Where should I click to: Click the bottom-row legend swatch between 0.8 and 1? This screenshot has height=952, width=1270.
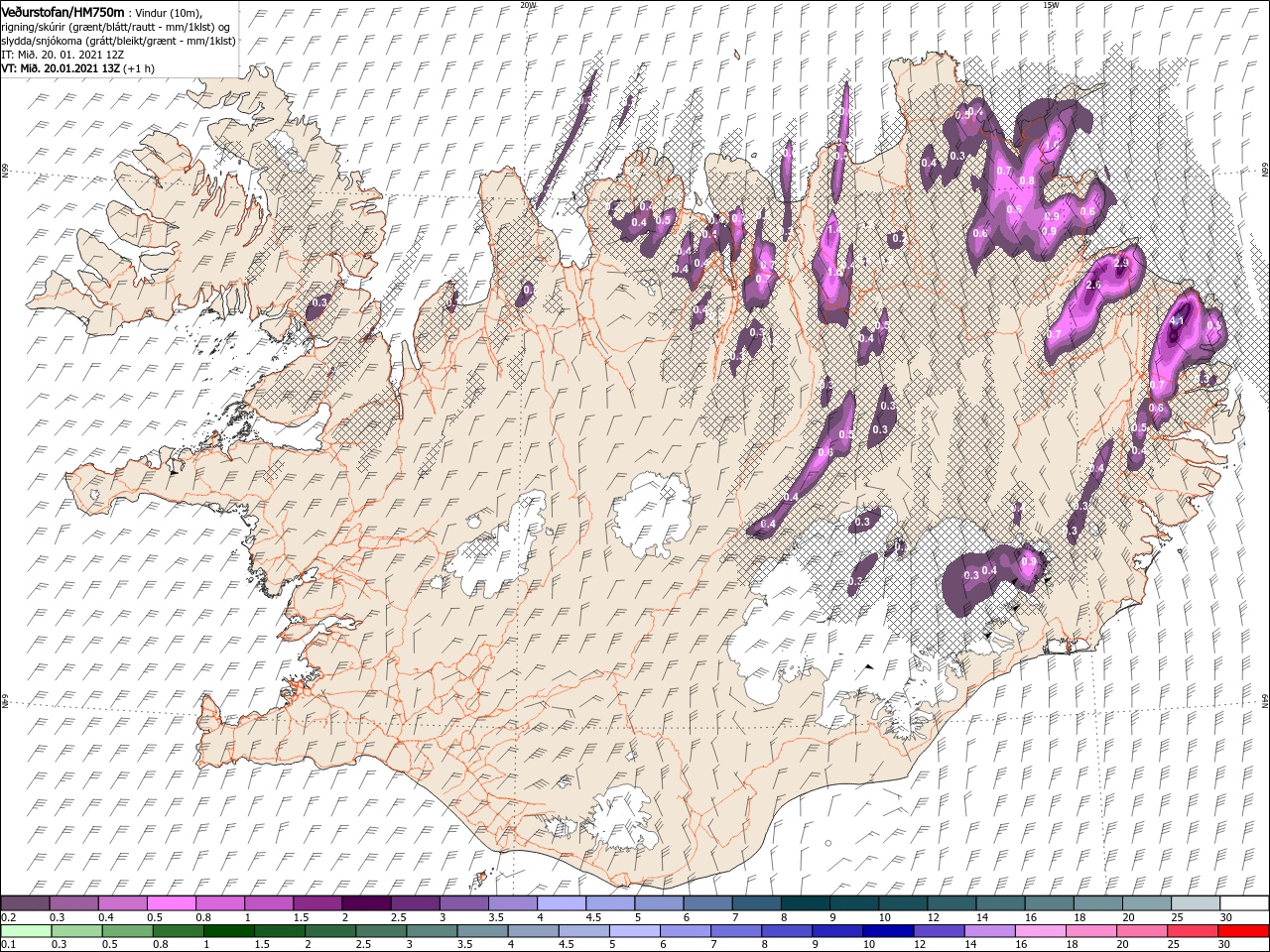[x=180, y=931]
